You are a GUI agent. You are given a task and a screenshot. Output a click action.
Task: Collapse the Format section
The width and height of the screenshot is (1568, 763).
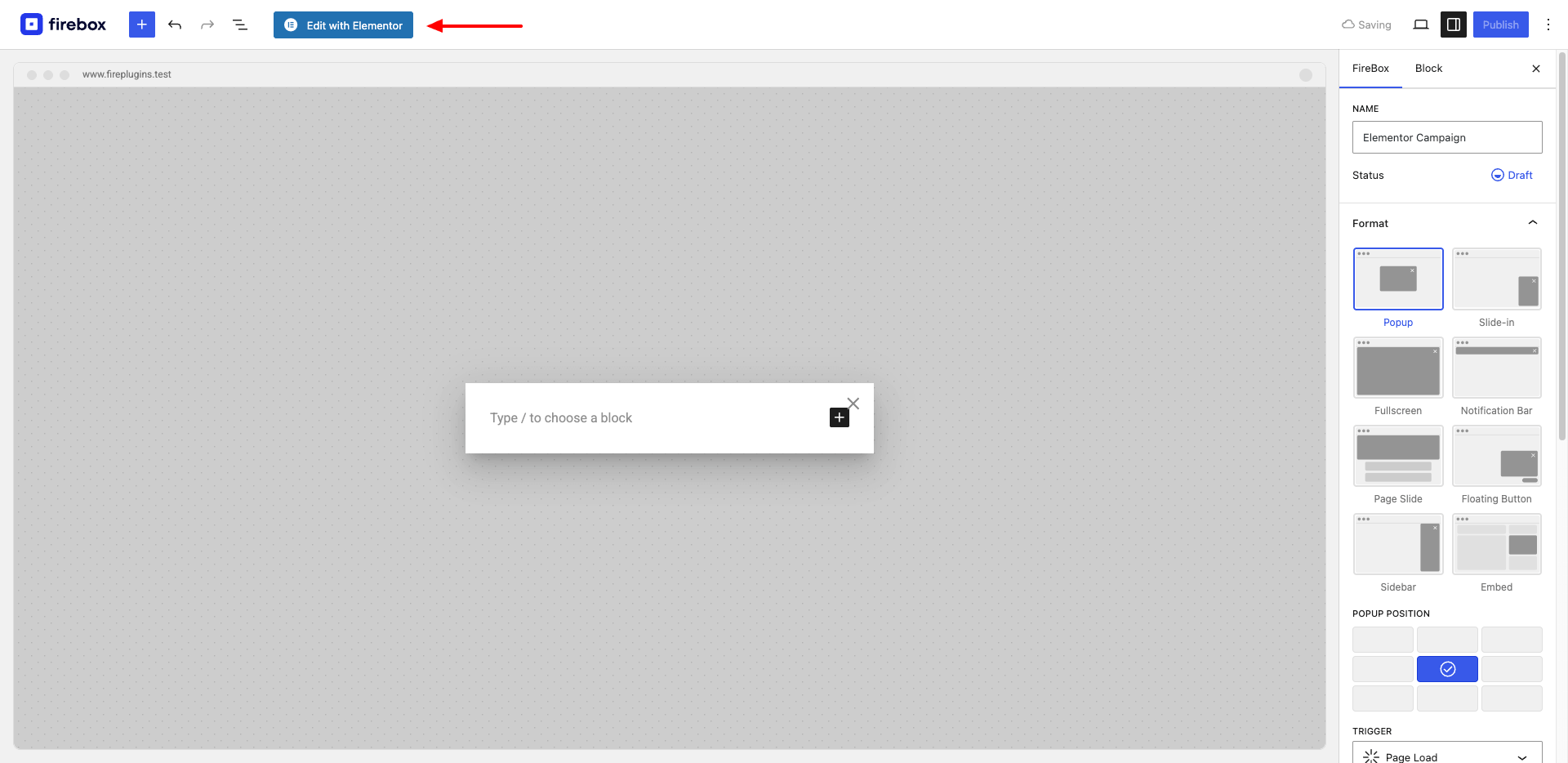[1447, 223]
